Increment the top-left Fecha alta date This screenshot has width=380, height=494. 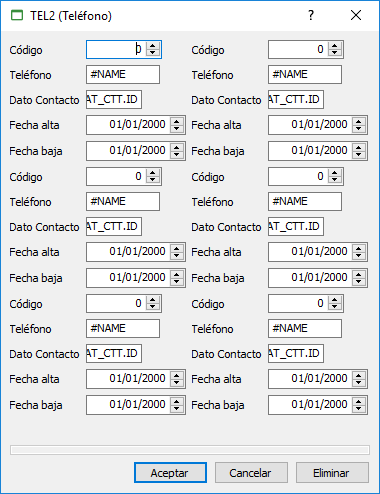click(177, 122)
